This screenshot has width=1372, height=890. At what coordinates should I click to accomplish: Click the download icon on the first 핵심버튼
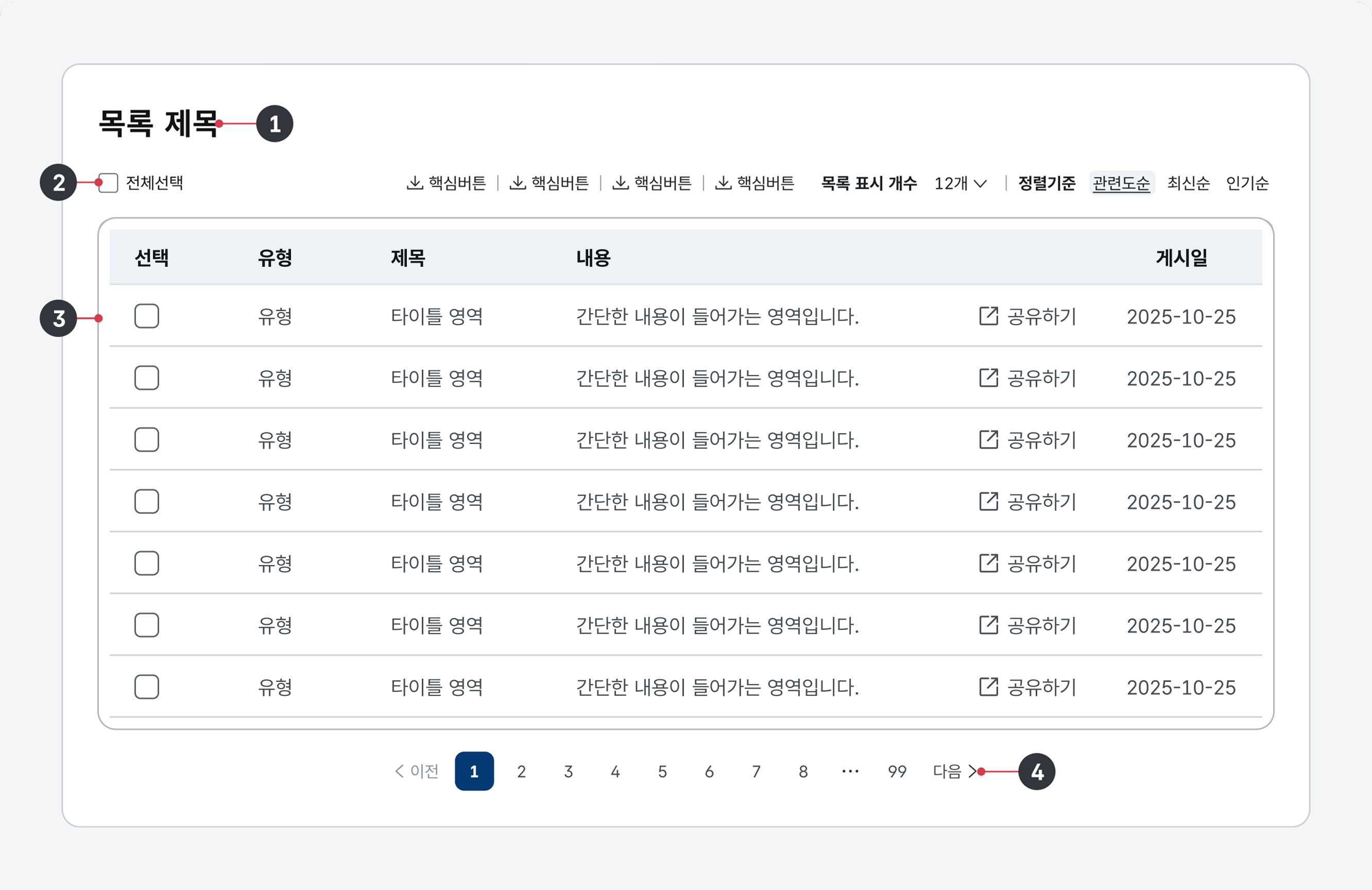pyautogui.click(x=415, y=183)
